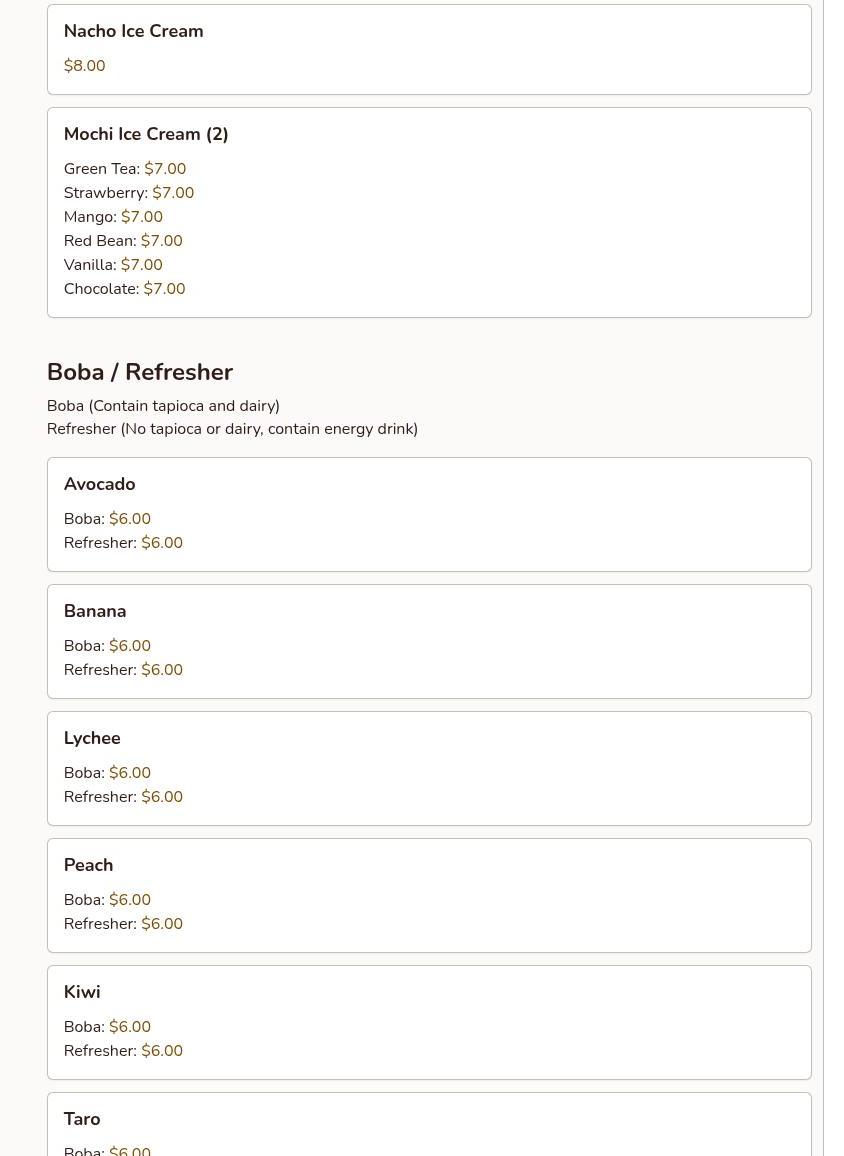Click the Lychee drink title

tap(92, 738)
